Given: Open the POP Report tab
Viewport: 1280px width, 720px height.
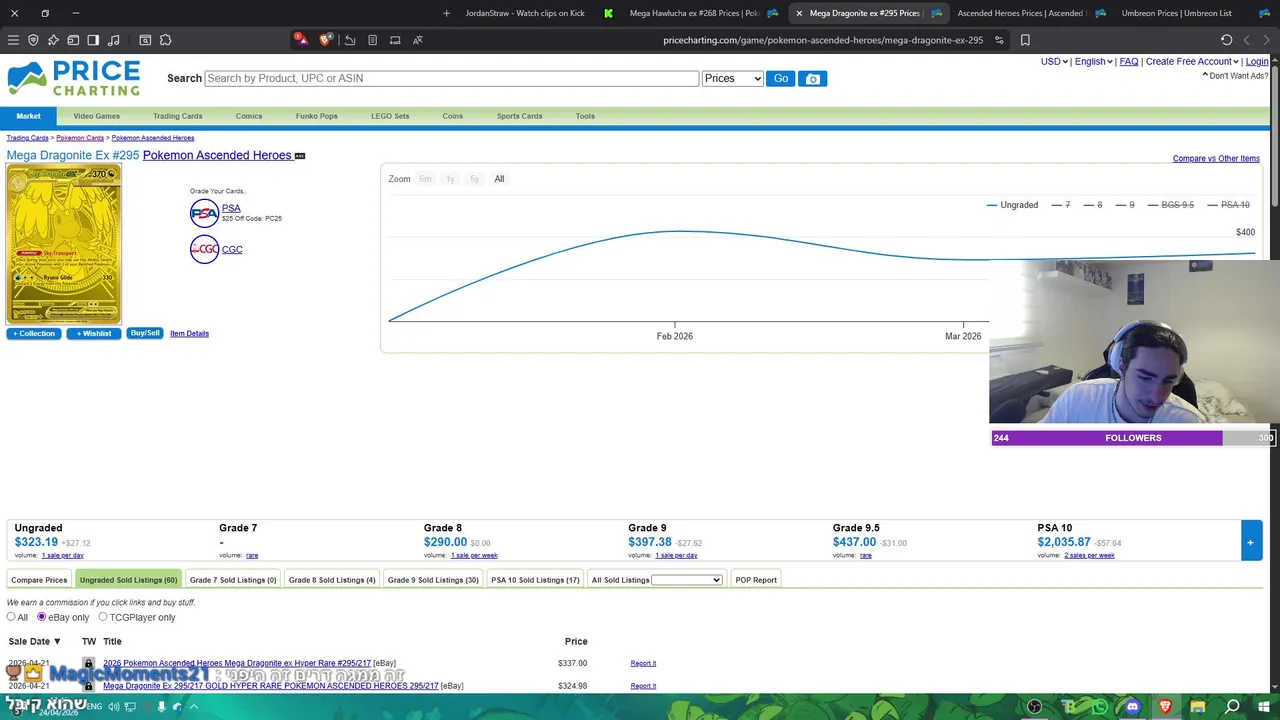Looking at the screenshot, I should (756, 580).
